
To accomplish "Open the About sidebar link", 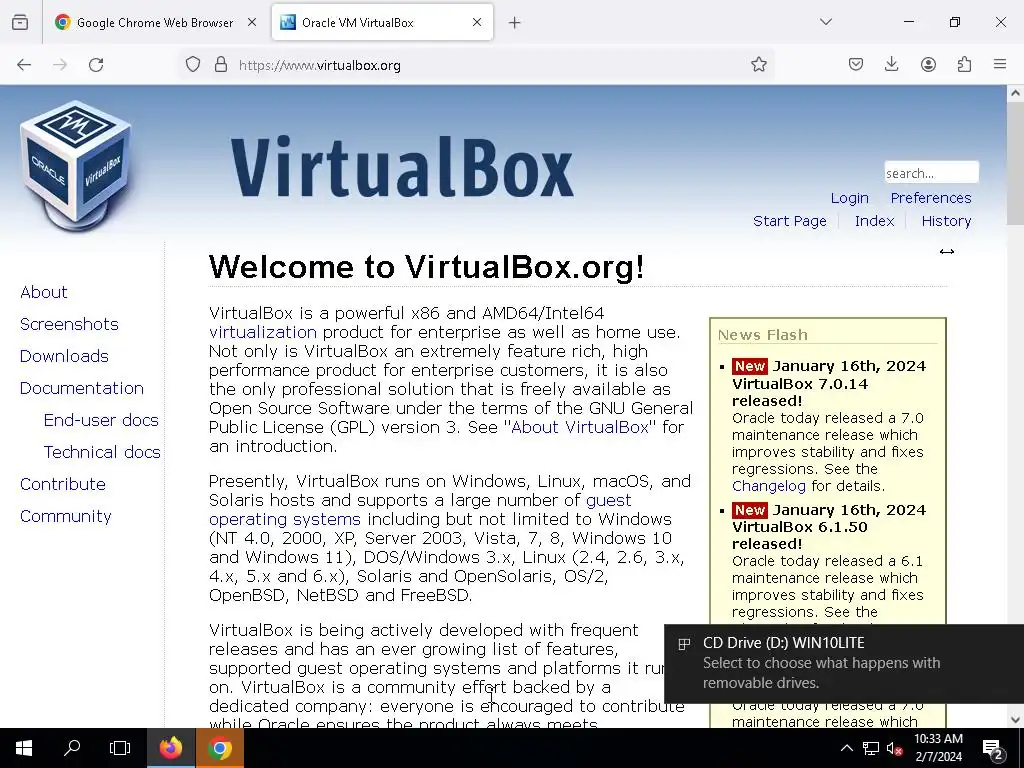I will pos(44,292).
